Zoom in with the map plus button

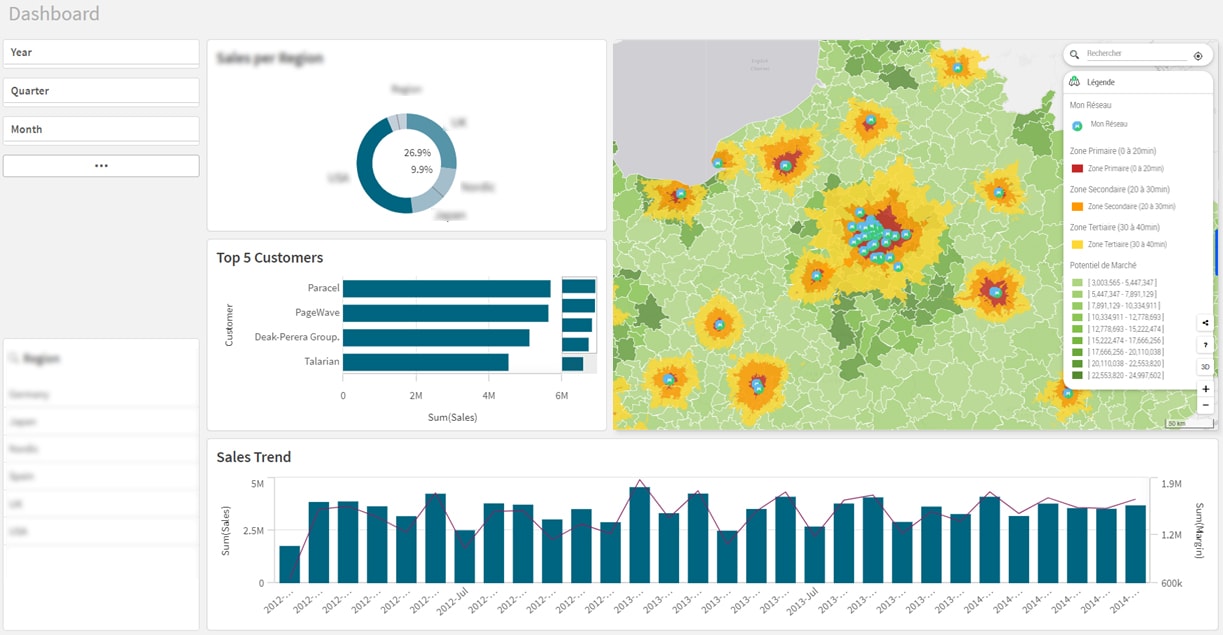1205,388
